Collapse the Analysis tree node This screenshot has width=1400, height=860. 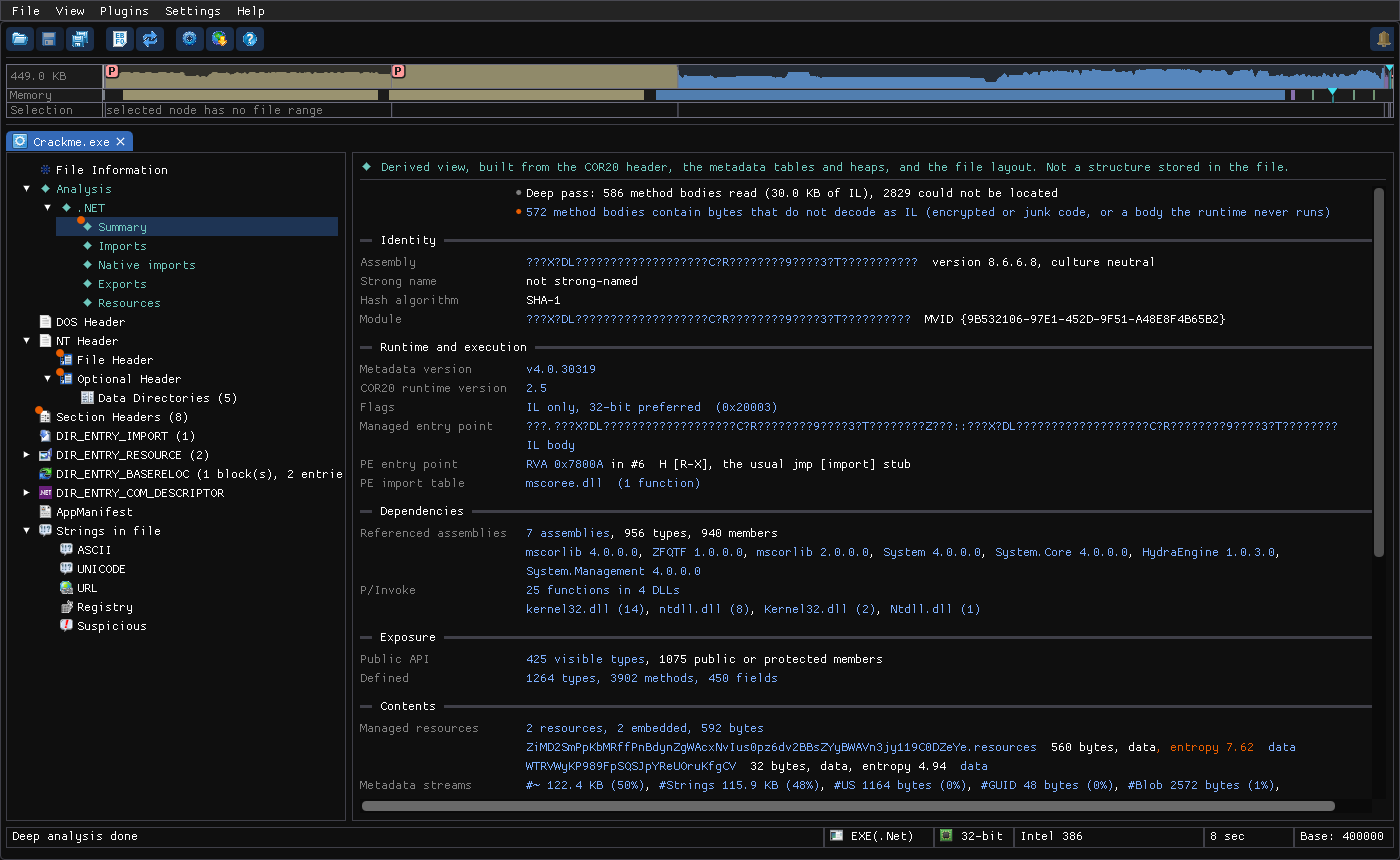(x=27, y=189)
